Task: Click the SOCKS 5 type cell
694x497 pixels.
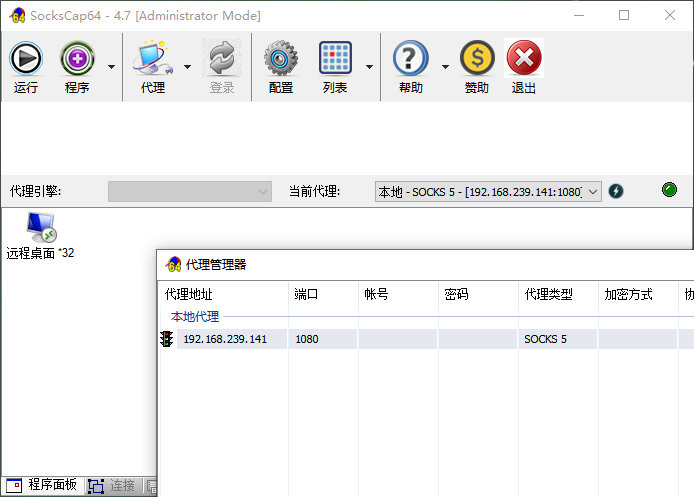Action: pos(558,339)
